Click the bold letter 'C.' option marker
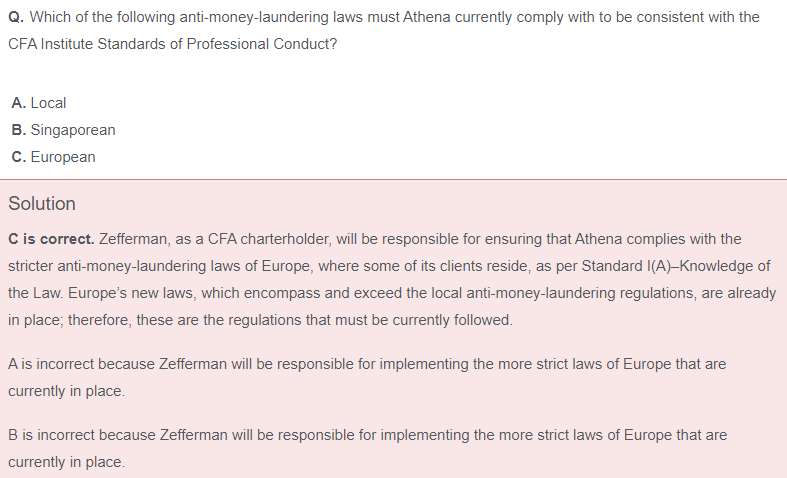Screen dimensions: 787x478 point(19,157)
